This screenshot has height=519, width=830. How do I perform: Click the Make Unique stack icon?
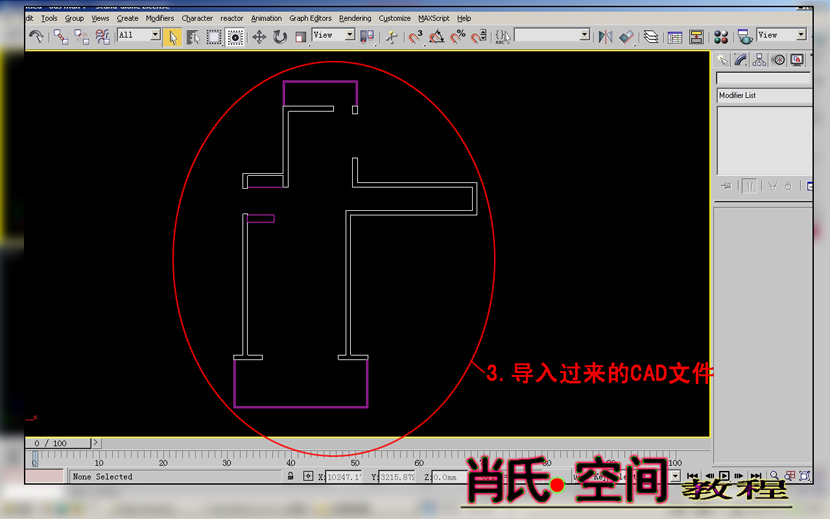coord(773,186)
